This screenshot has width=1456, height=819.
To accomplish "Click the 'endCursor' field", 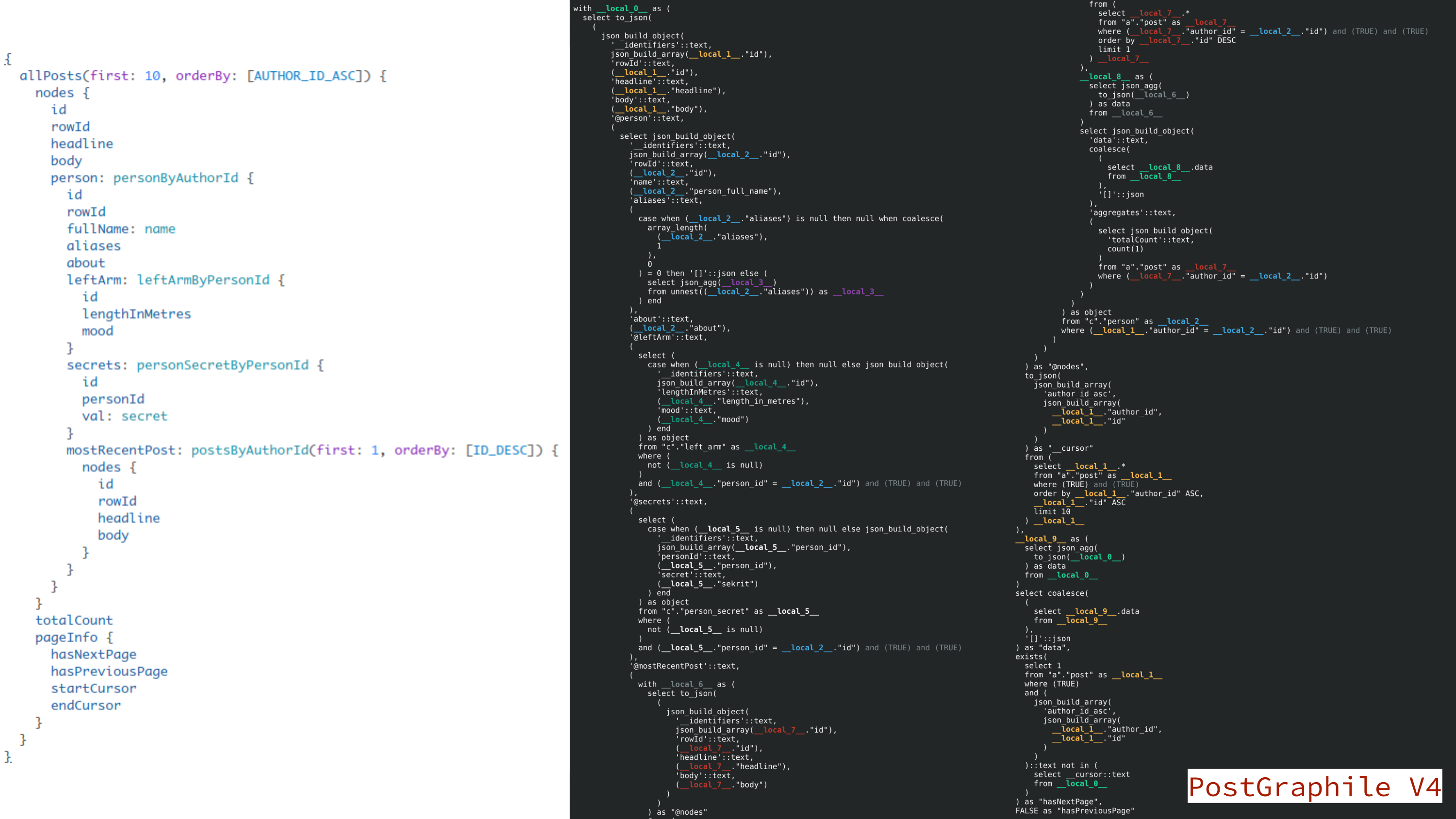I will pos(86,705).
